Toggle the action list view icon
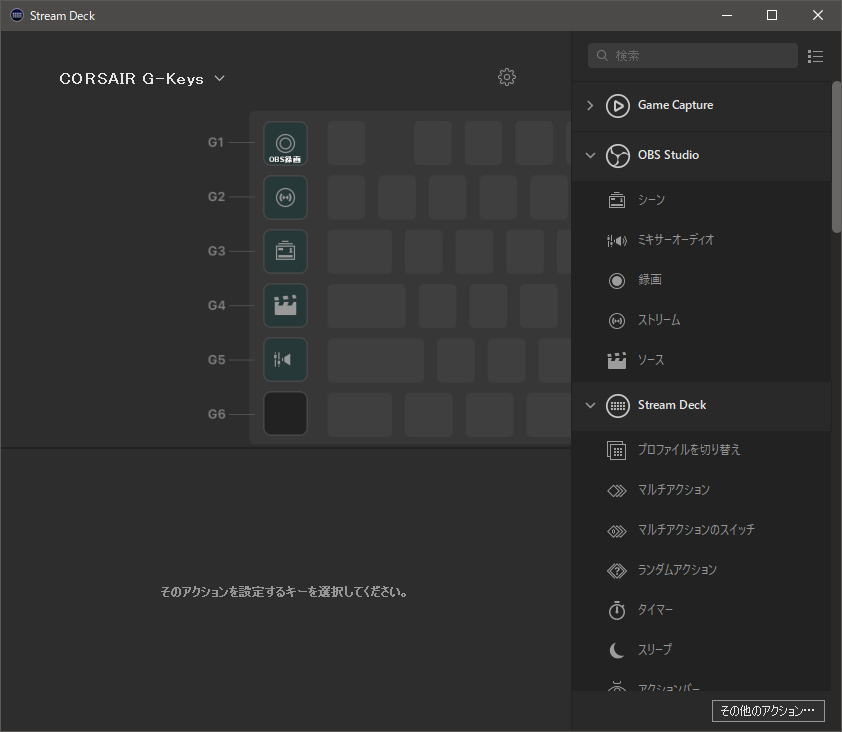This screenshot has width=842, height=732. tap(815, 56)
